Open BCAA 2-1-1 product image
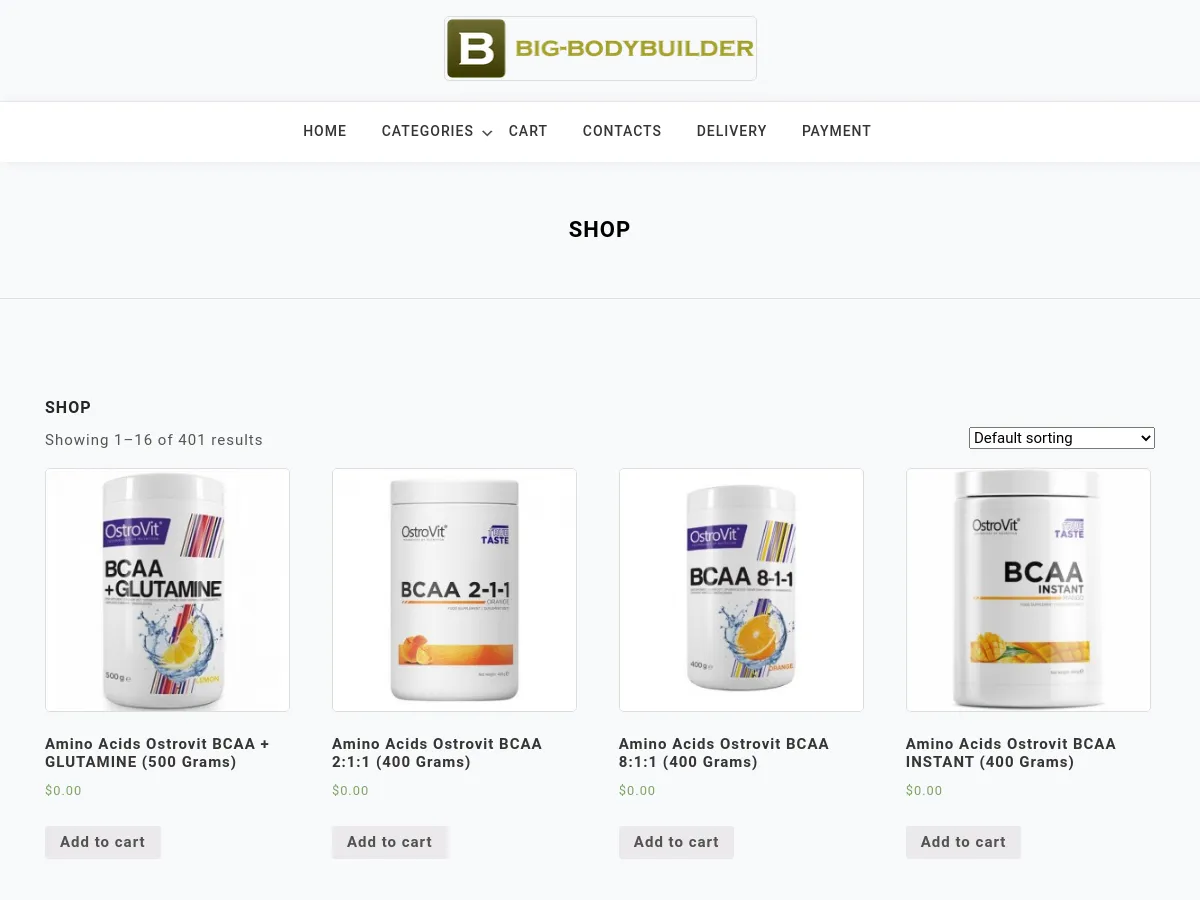The image size is (1200, 900). (454, 590)
